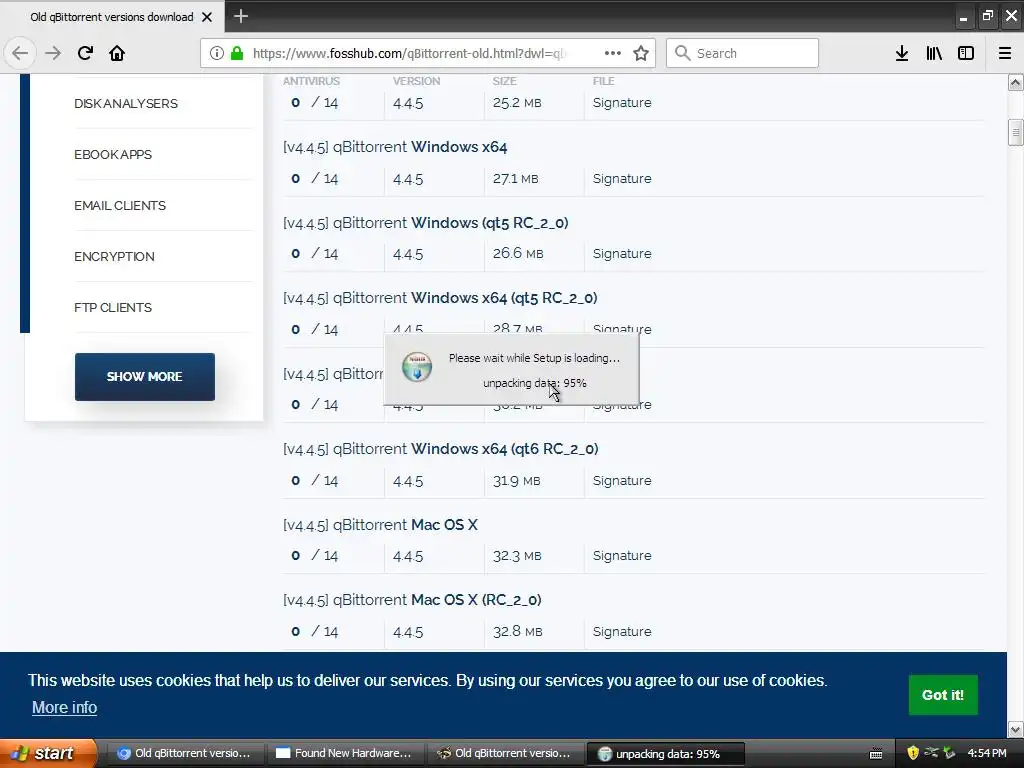This screenshot has height=768, width=1024.
Task: Select the Old qBittorrent versions download tab
Action: (x=112, y=17)
